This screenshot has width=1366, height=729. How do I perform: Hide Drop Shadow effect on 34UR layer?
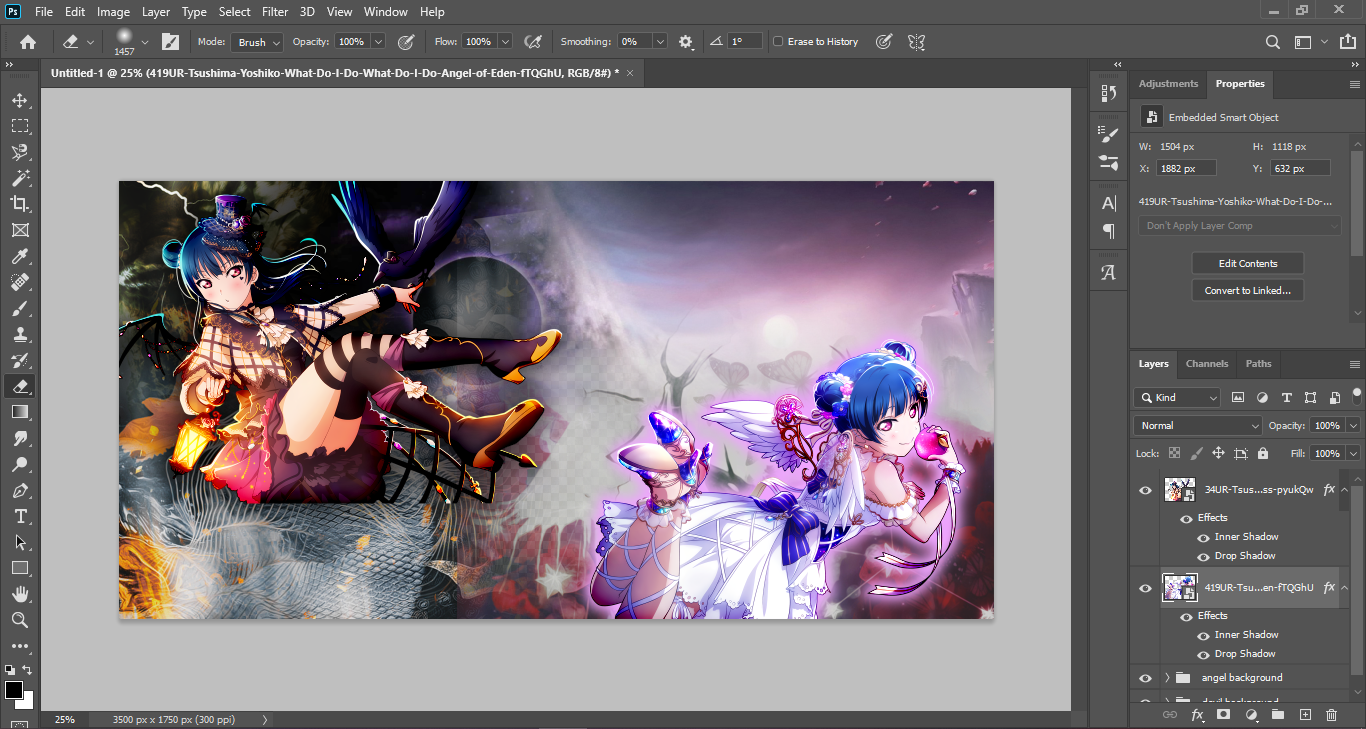click(1203, 556)
